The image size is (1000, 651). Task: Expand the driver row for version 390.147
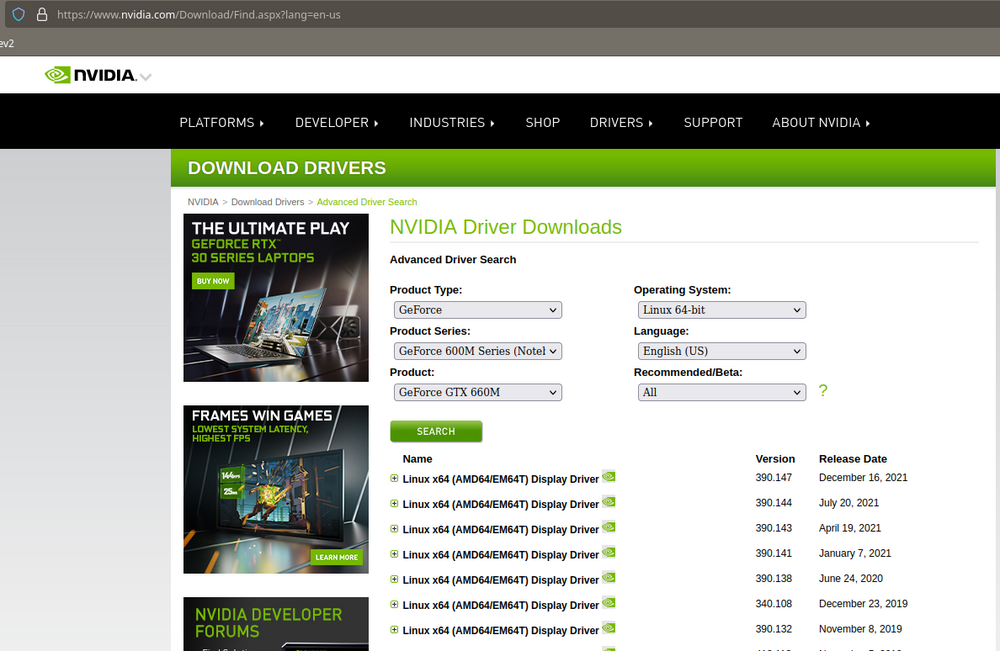(x=394, y=478)
